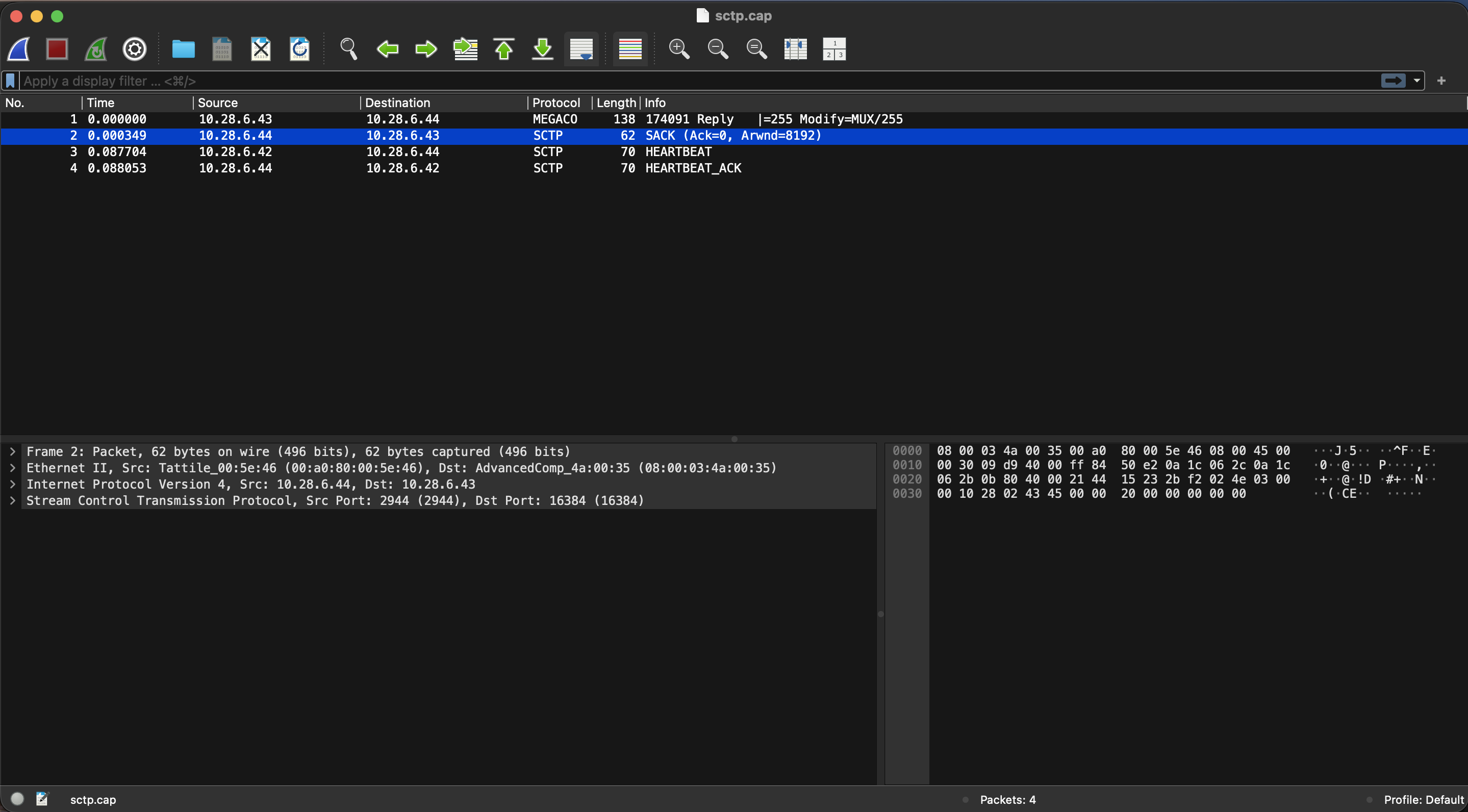Screen dimensions: 1468x812
Task: Zoom out main window text
Action: [x=718, y=49]
